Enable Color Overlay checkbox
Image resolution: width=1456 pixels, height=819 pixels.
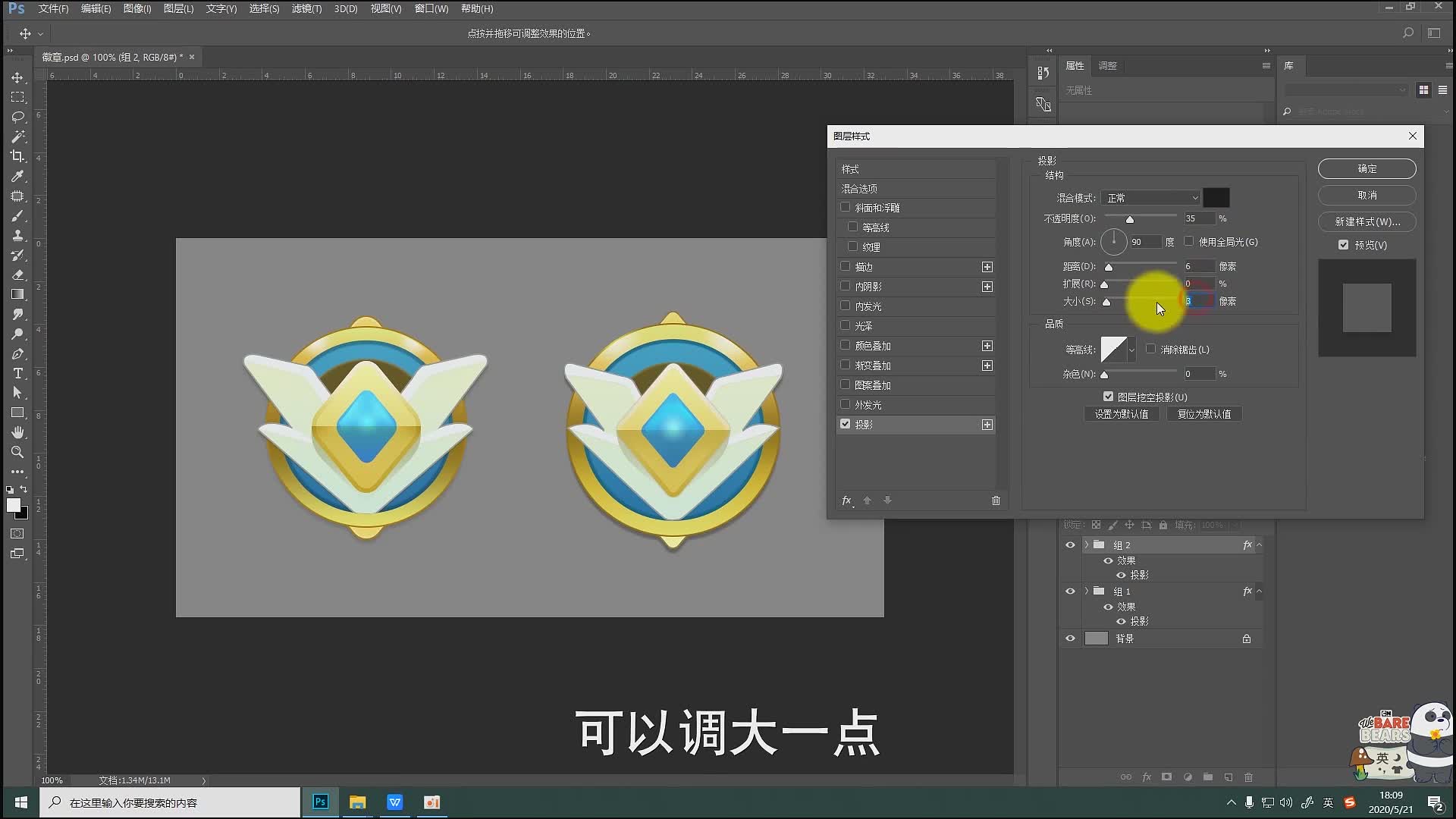pyautogui.click(x=846, y=345)
